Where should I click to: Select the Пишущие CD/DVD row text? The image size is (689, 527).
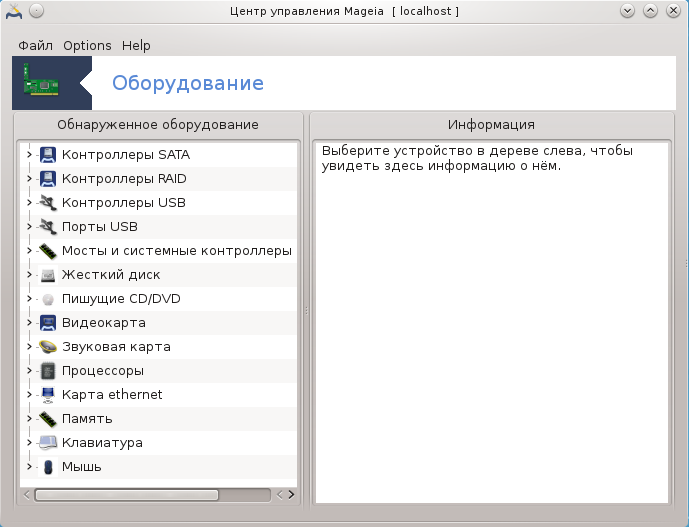point(121,299)
